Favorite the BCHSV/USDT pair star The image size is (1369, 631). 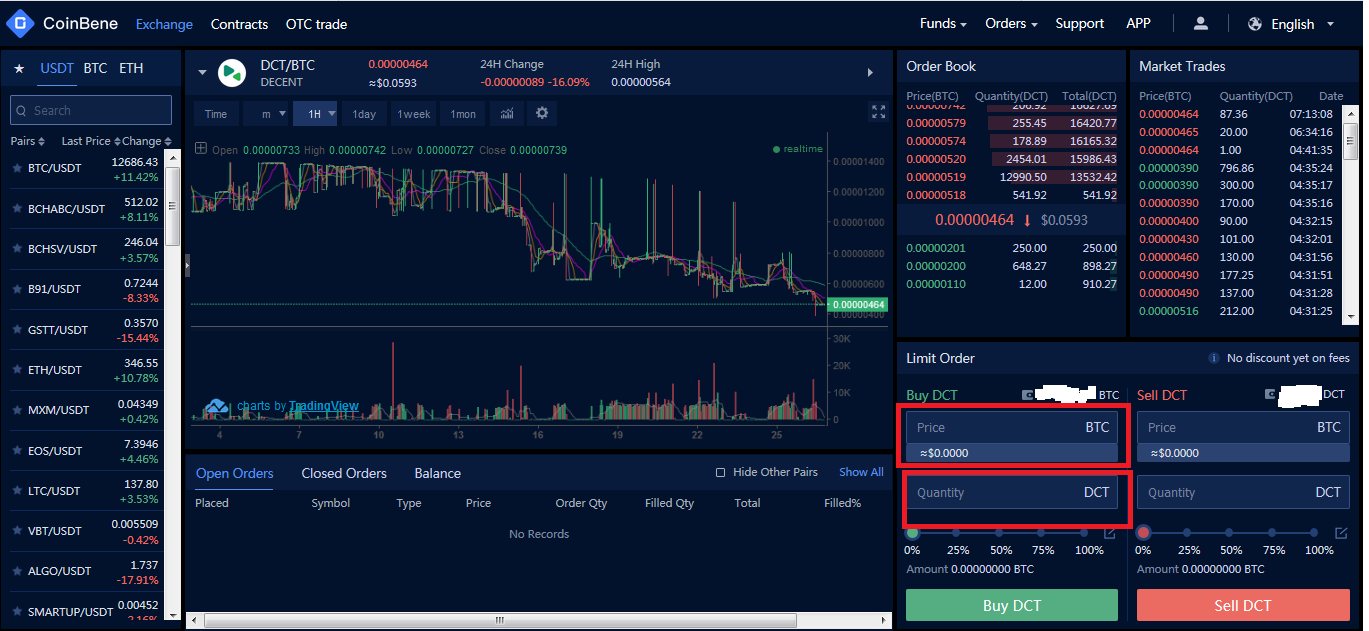coord(17,249)
